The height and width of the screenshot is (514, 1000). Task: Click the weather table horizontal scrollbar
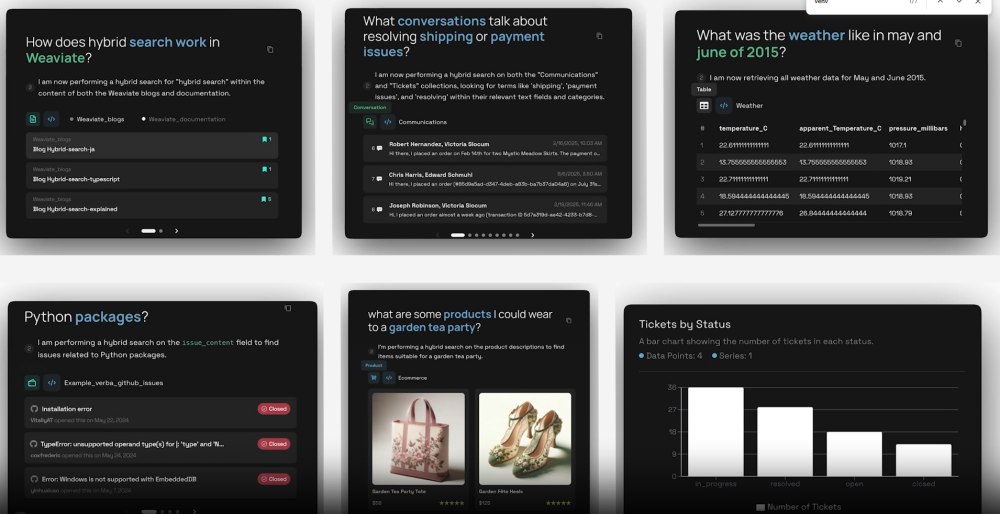[x=726, y=225]
